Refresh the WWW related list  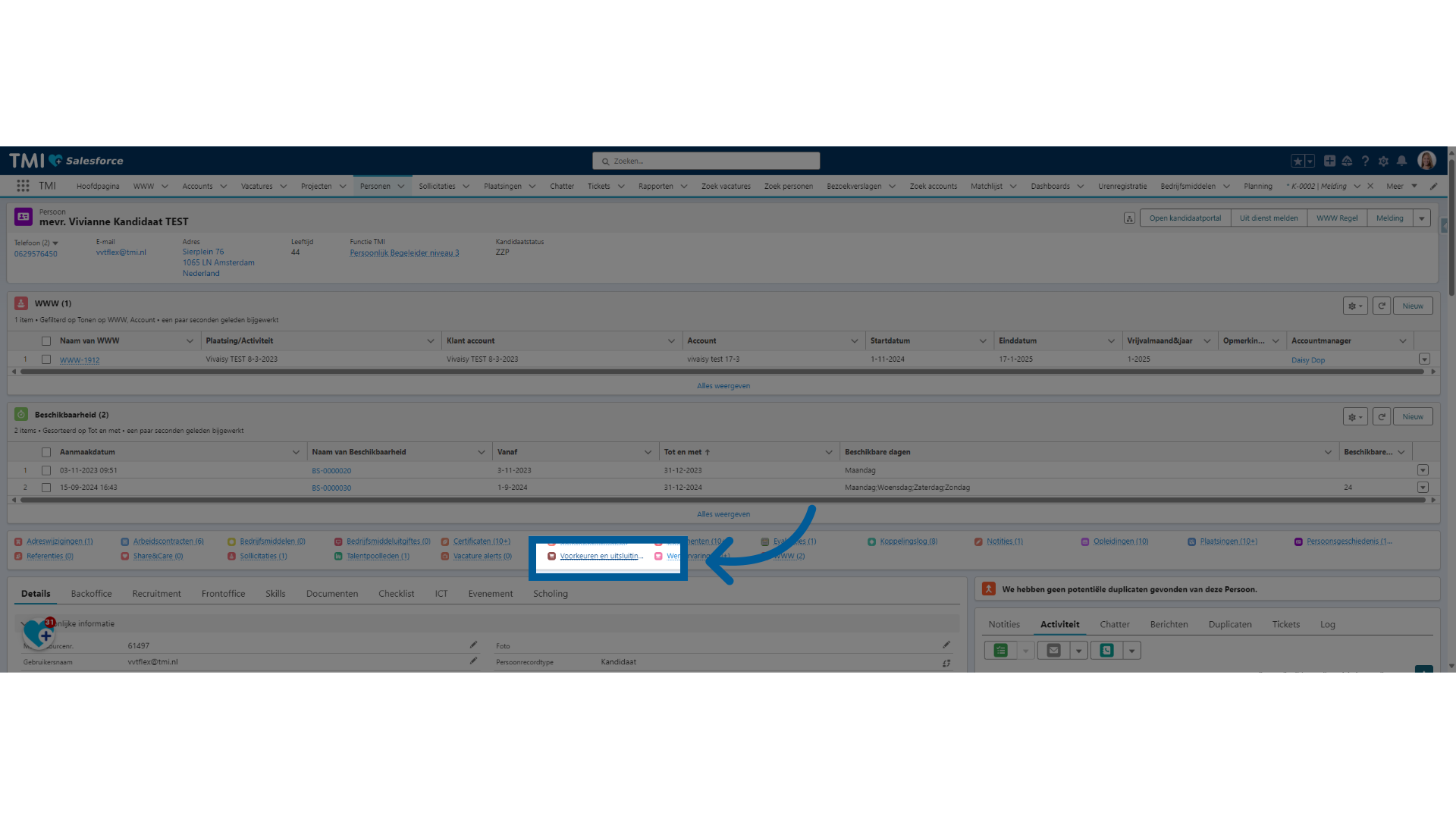pyautogui.click(x=1382, y=306)
